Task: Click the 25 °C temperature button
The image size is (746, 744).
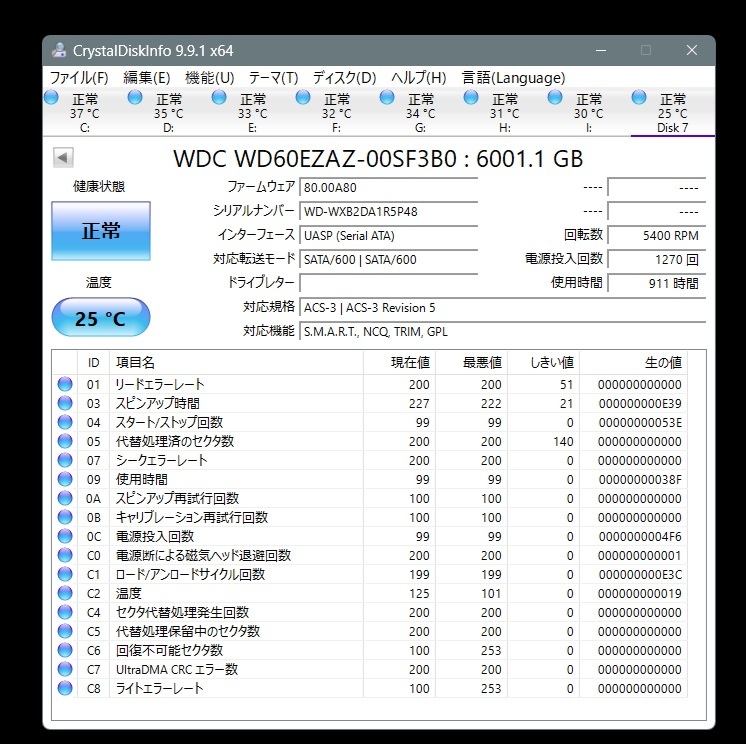Action: pos(101,317)
